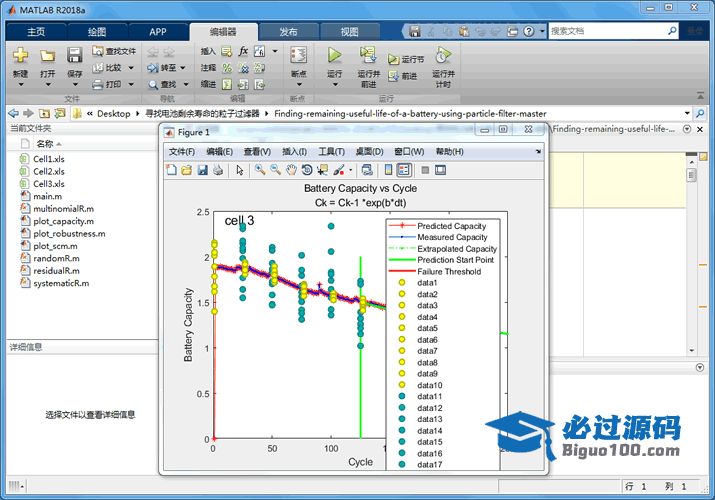Toggle Rotate 3D tool in Figure toolbar

307,170
